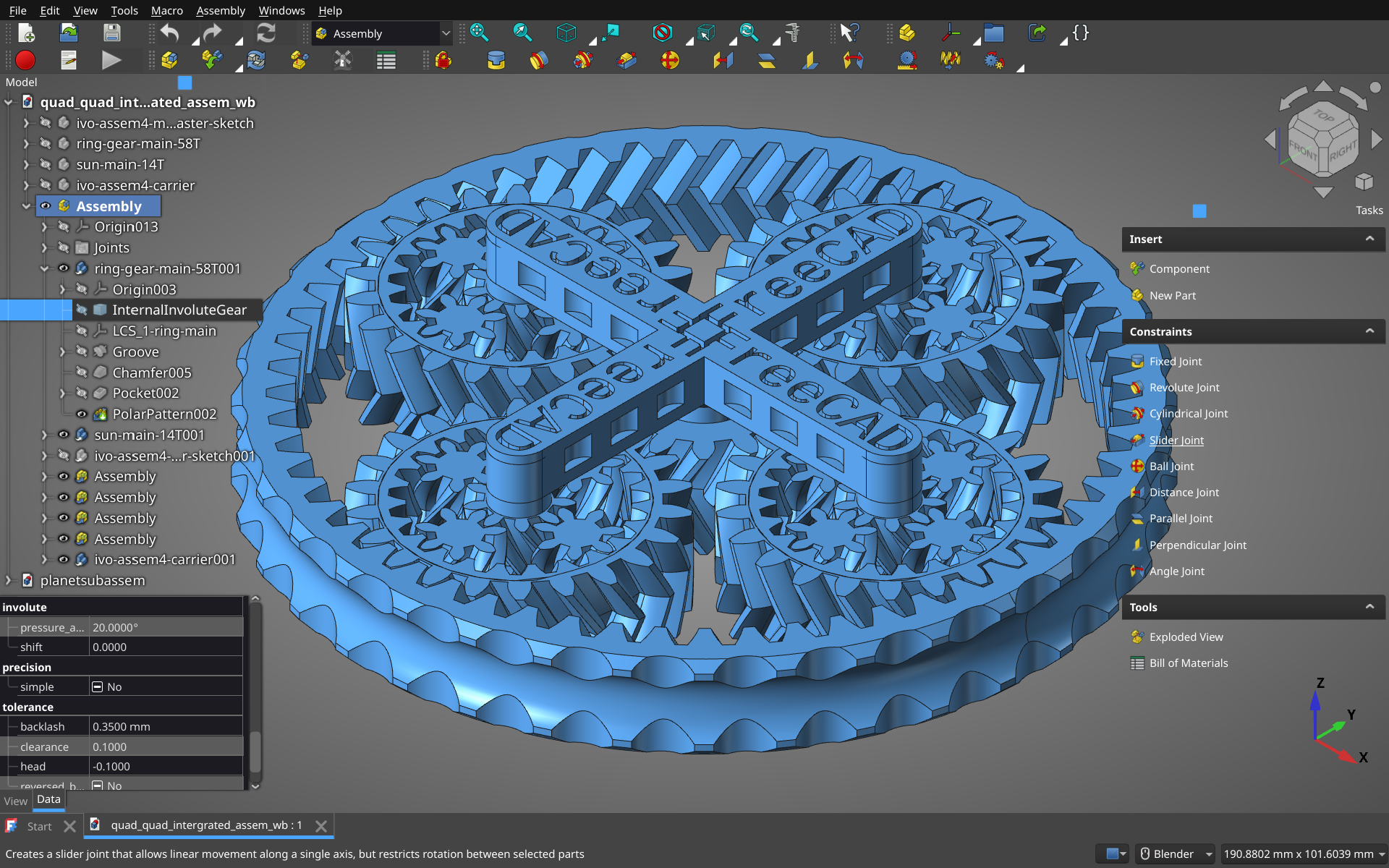The image size is (1389, 868).
Task: Click the Execute macro play icon
Action: [x=111, y=61]
